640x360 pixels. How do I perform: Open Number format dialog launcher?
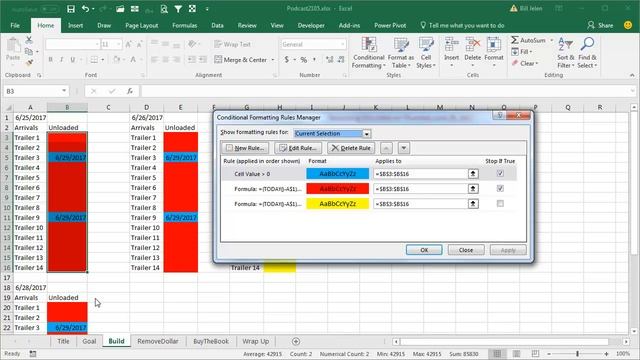tap(345, 75)
